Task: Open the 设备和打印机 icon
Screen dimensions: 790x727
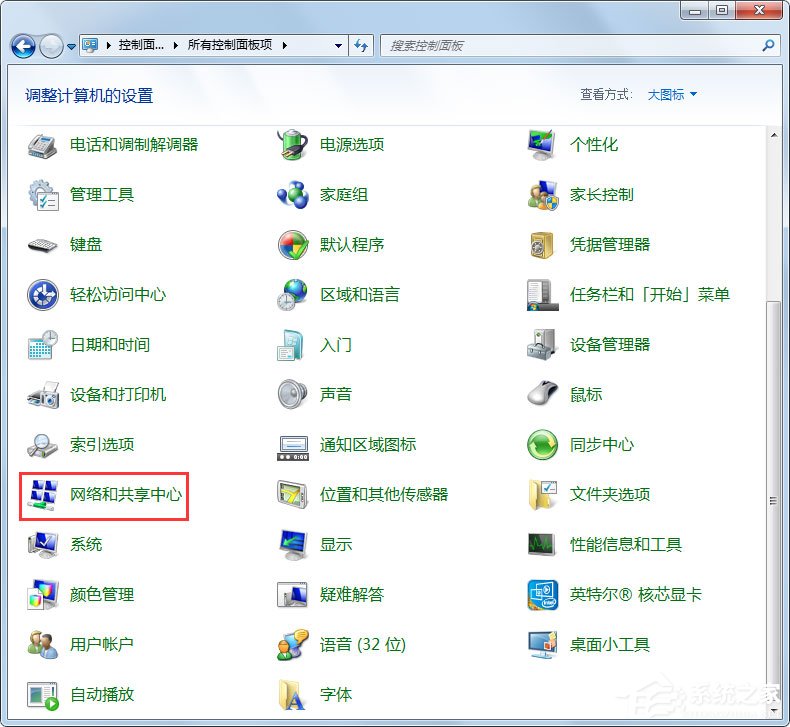Action: (42, 395)
